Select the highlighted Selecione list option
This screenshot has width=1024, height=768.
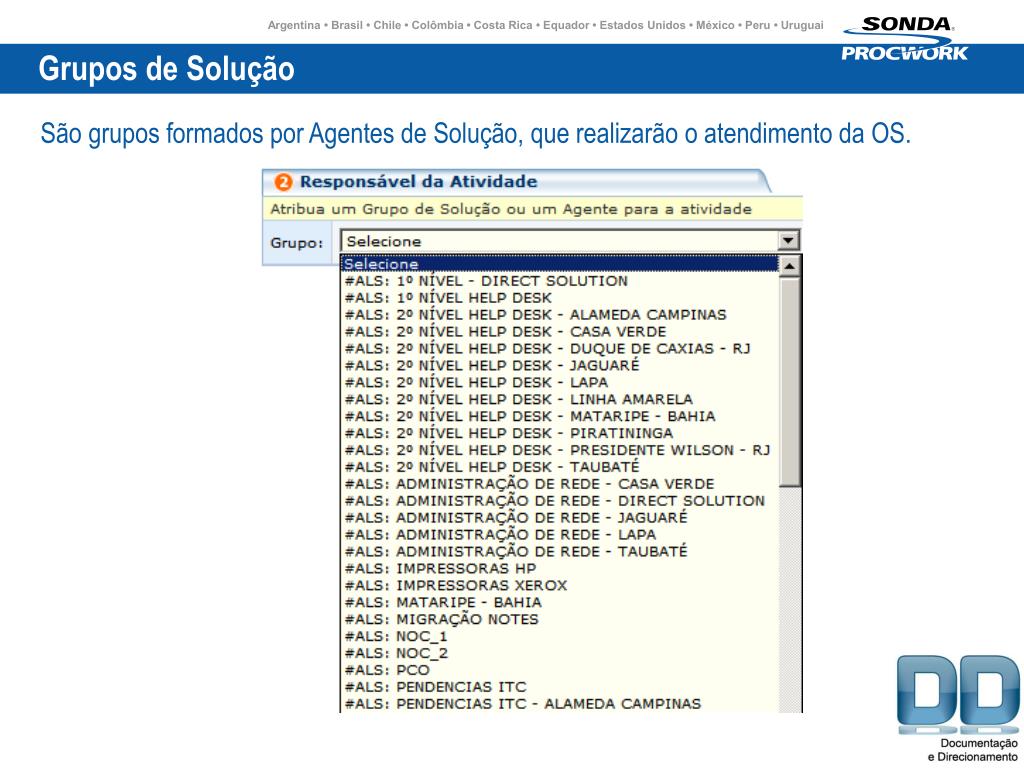[560, 264]
